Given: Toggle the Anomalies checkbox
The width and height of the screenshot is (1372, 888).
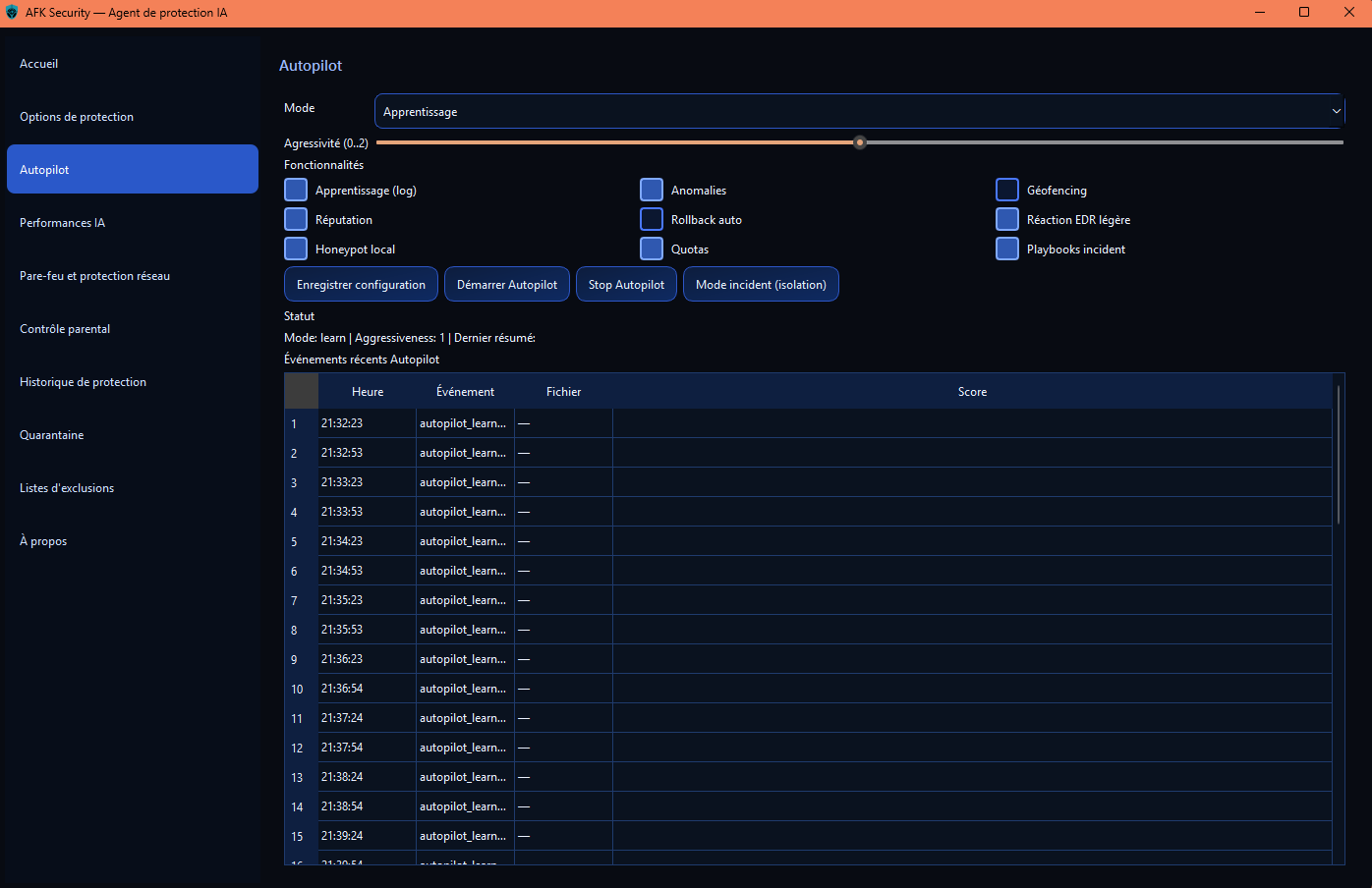Looking at the screenshot, I should coord(652,190).
